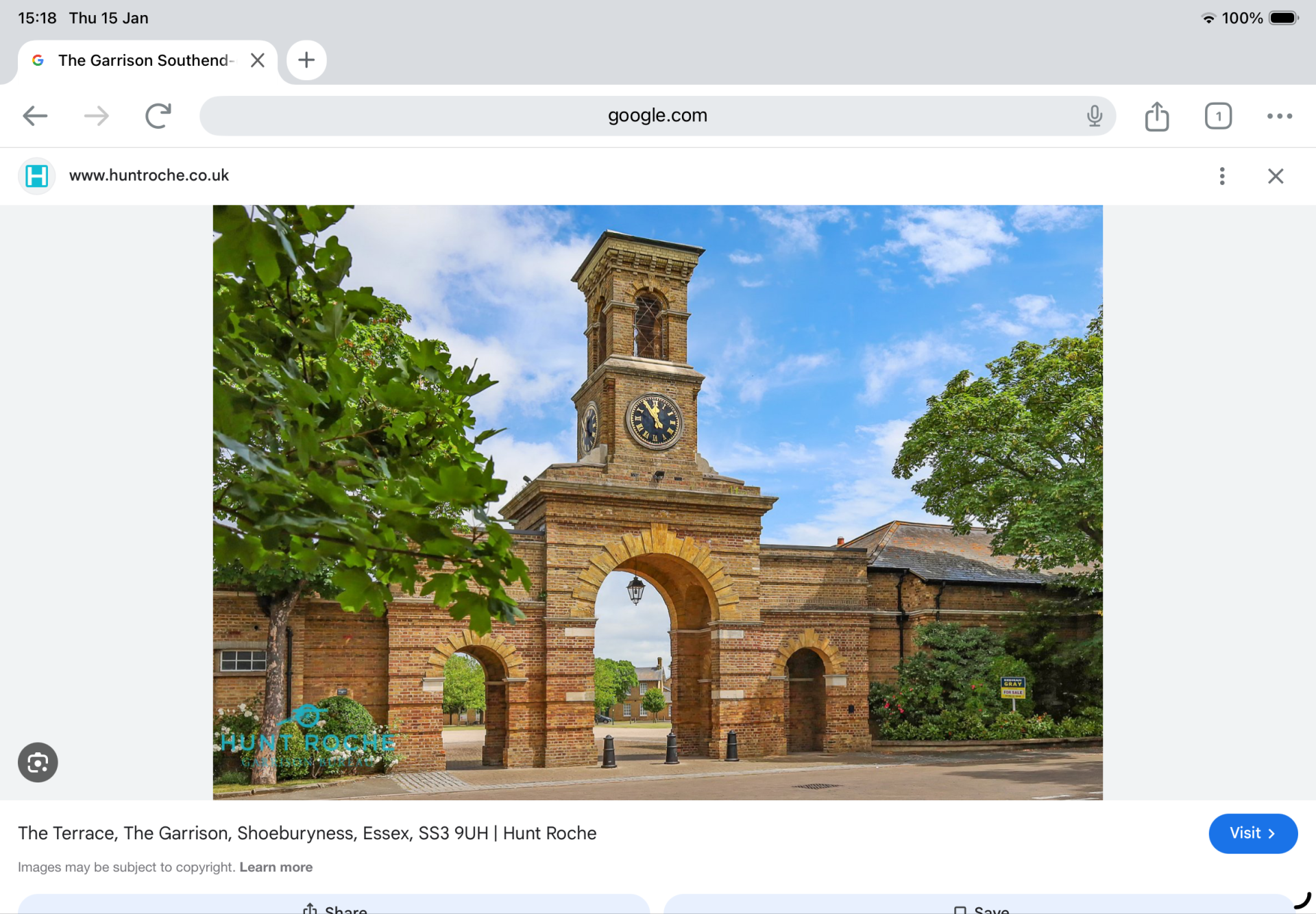Screen dimensions: 1316x914
Task: Close the image preview panel
Action: [x=1275, y=176]
